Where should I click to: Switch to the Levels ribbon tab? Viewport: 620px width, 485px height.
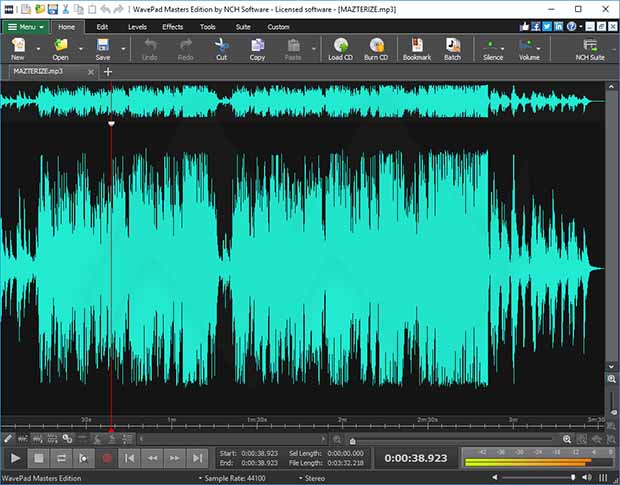point(137,27)
